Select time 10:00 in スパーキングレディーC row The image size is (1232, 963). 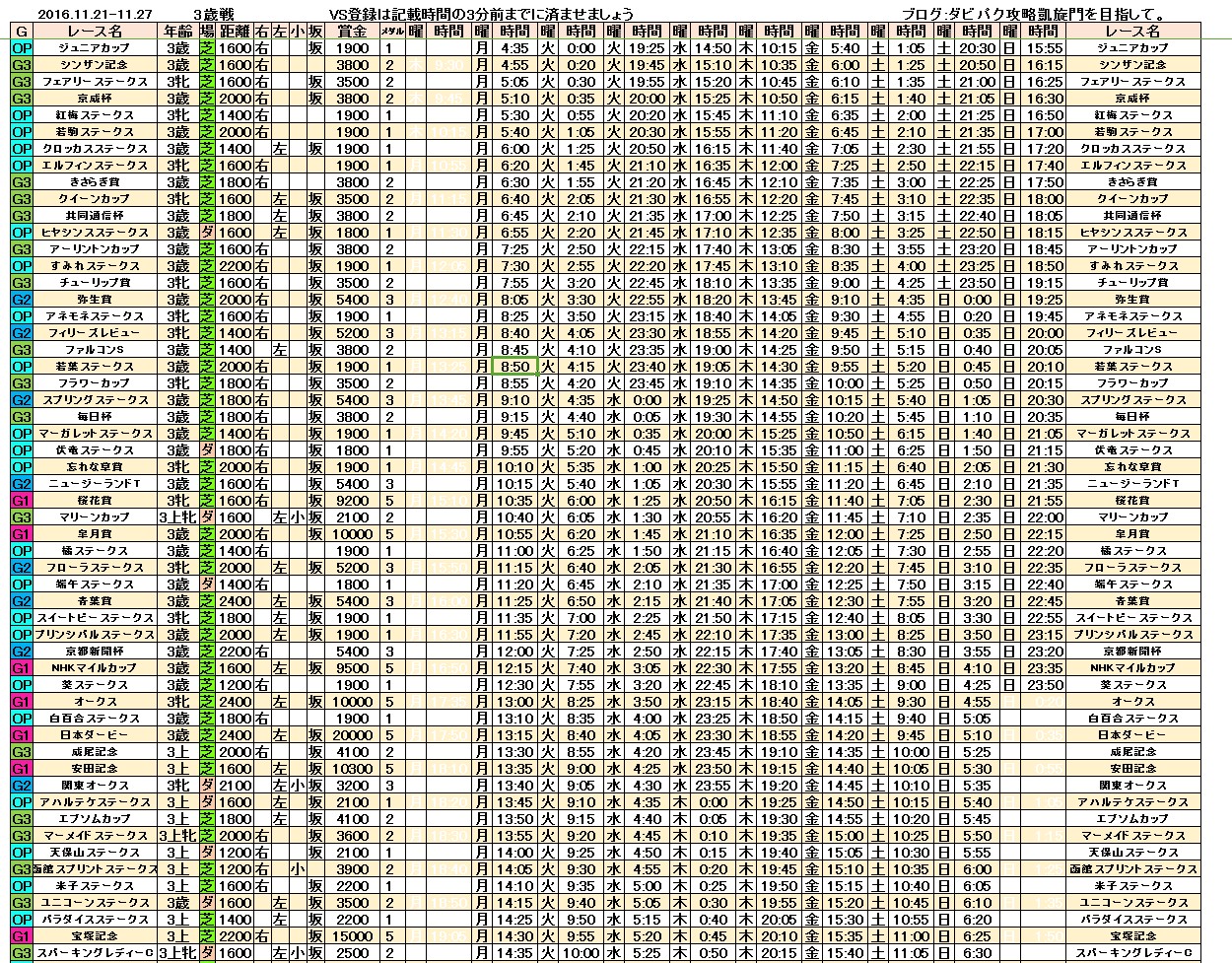tap(582, 953)
